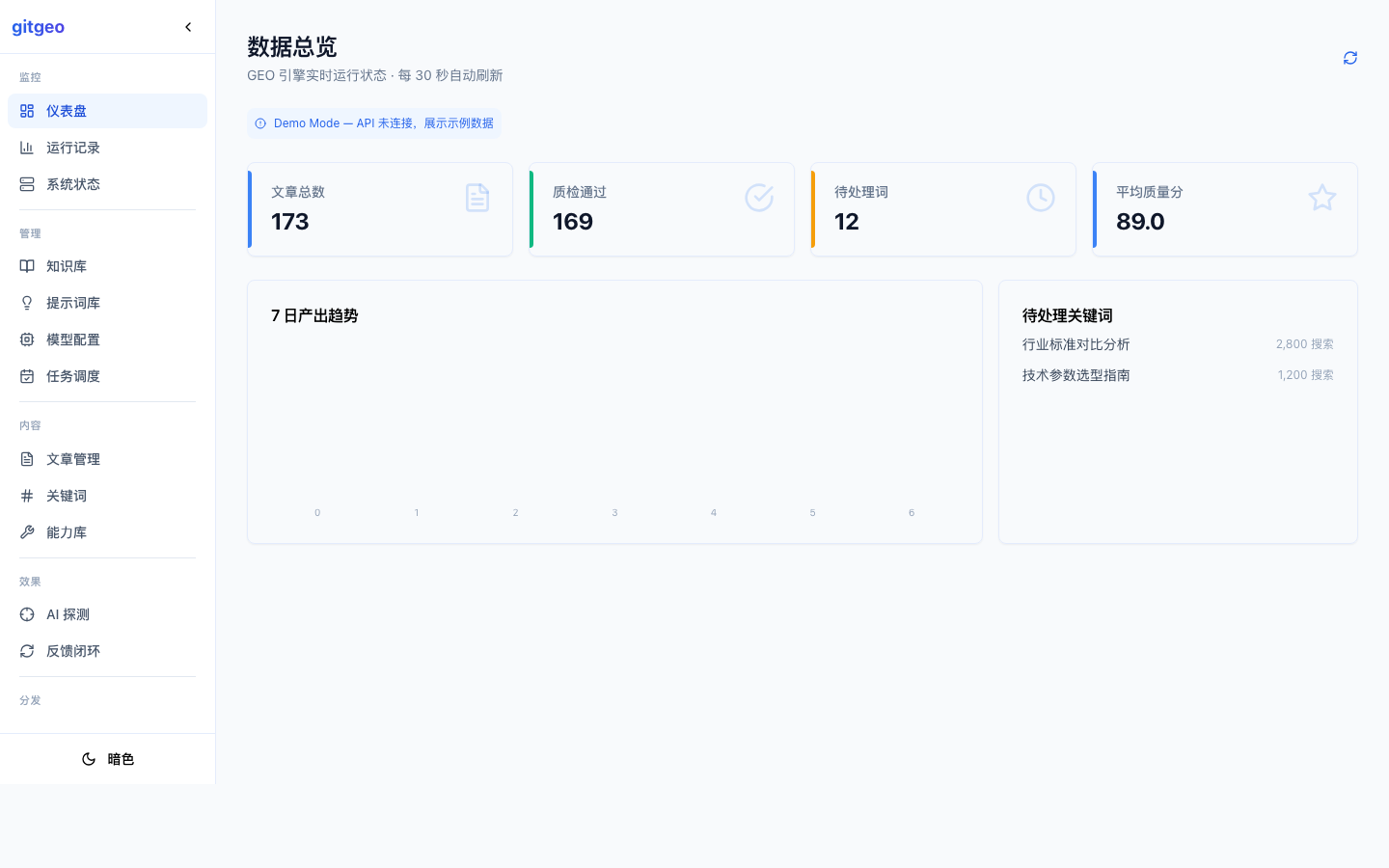Open 知识库 in the sidebar
Image resolution: width=1389 pixels, height=868 pixels.
pos(107,266)
